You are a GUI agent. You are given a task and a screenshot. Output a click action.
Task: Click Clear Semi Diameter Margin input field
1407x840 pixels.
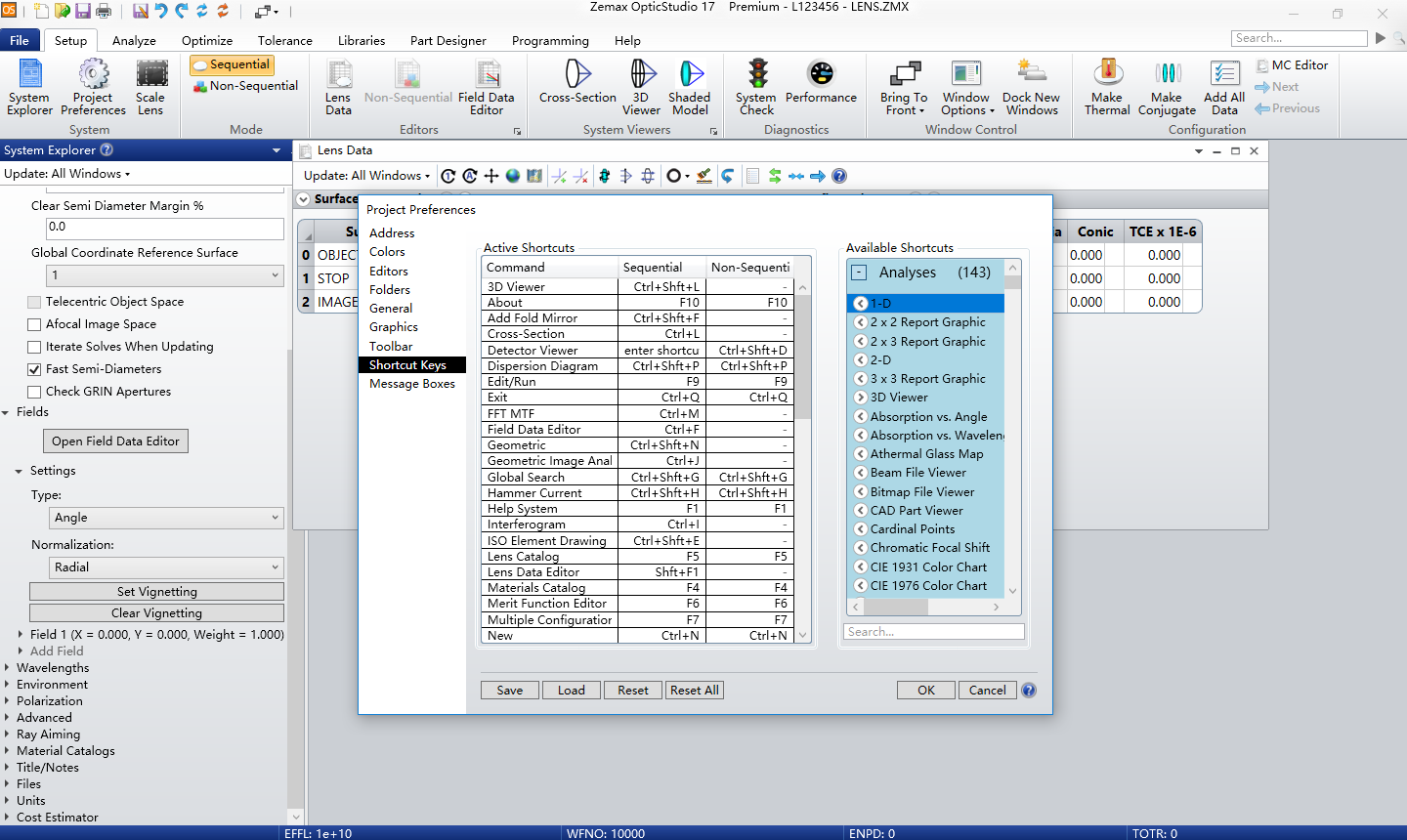click(x=165, y=228)
